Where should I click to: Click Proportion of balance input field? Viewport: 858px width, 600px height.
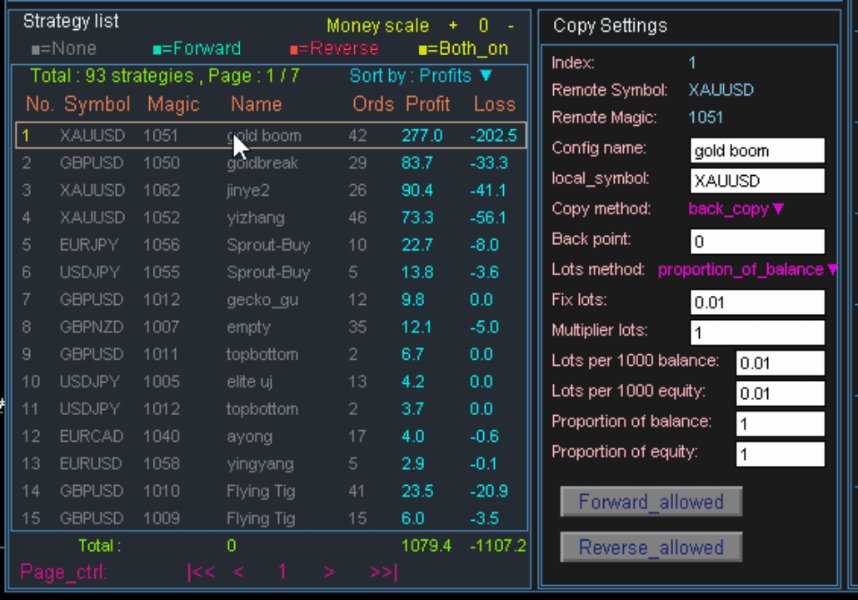click(780, 424)
